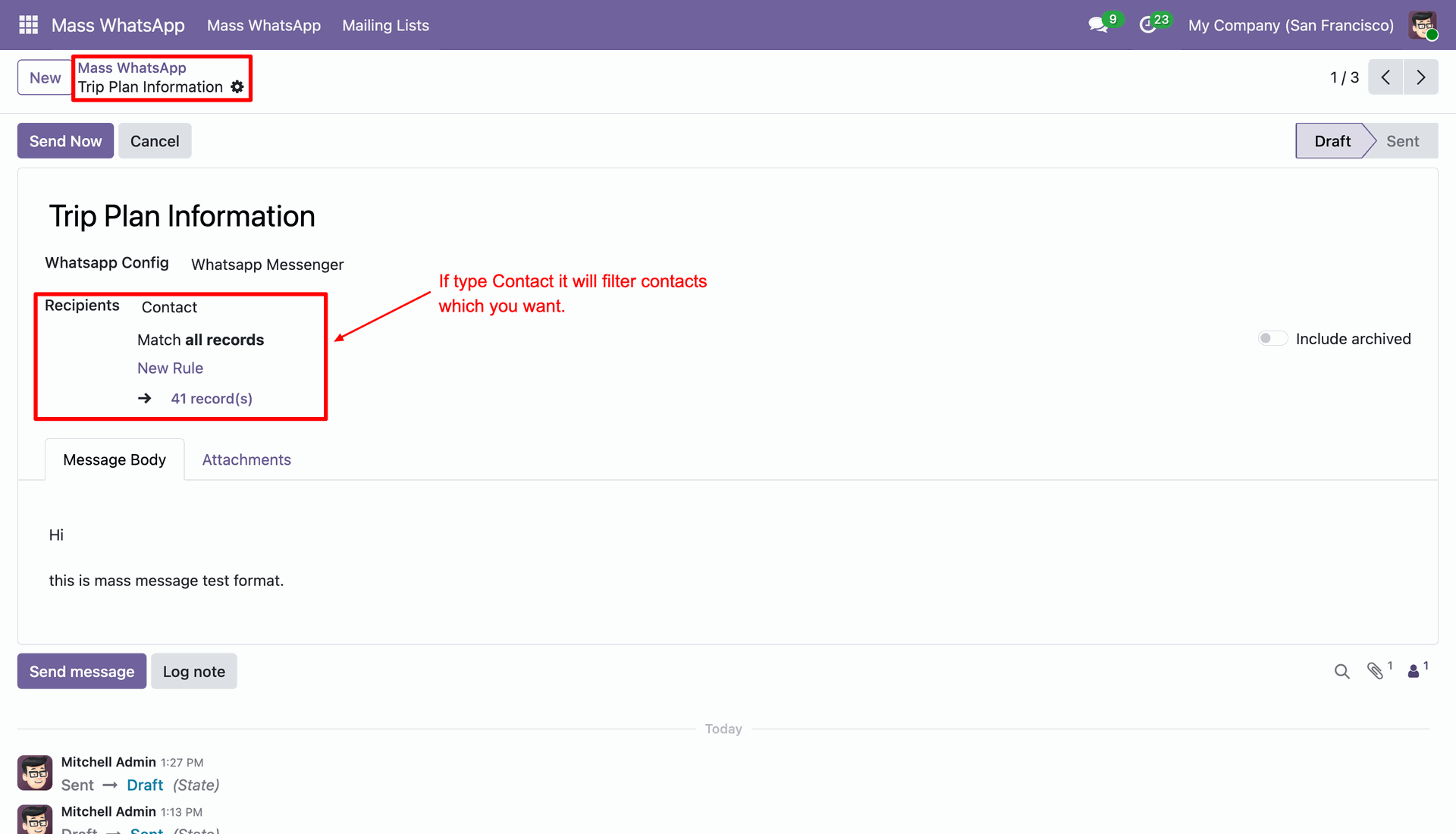The image size is (1456, 834).
Task: Open the Mass WhatsApp top menu item
Action: [264, 25]
